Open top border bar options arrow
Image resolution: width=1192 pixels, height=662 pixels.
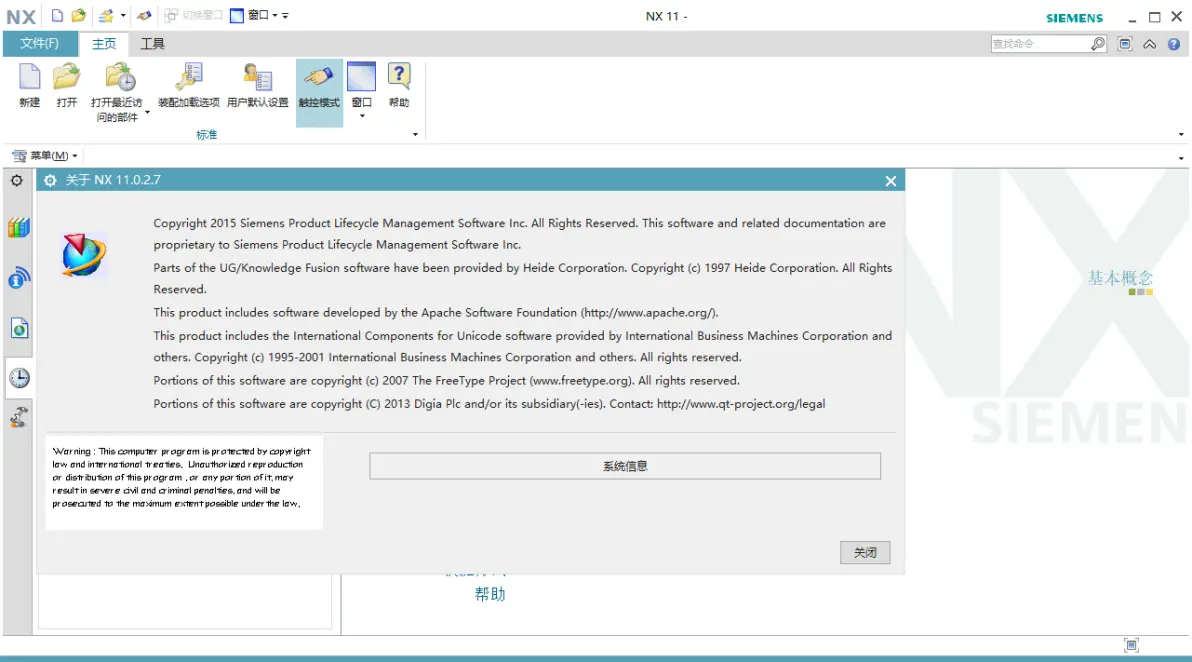tap(1181, 158)
